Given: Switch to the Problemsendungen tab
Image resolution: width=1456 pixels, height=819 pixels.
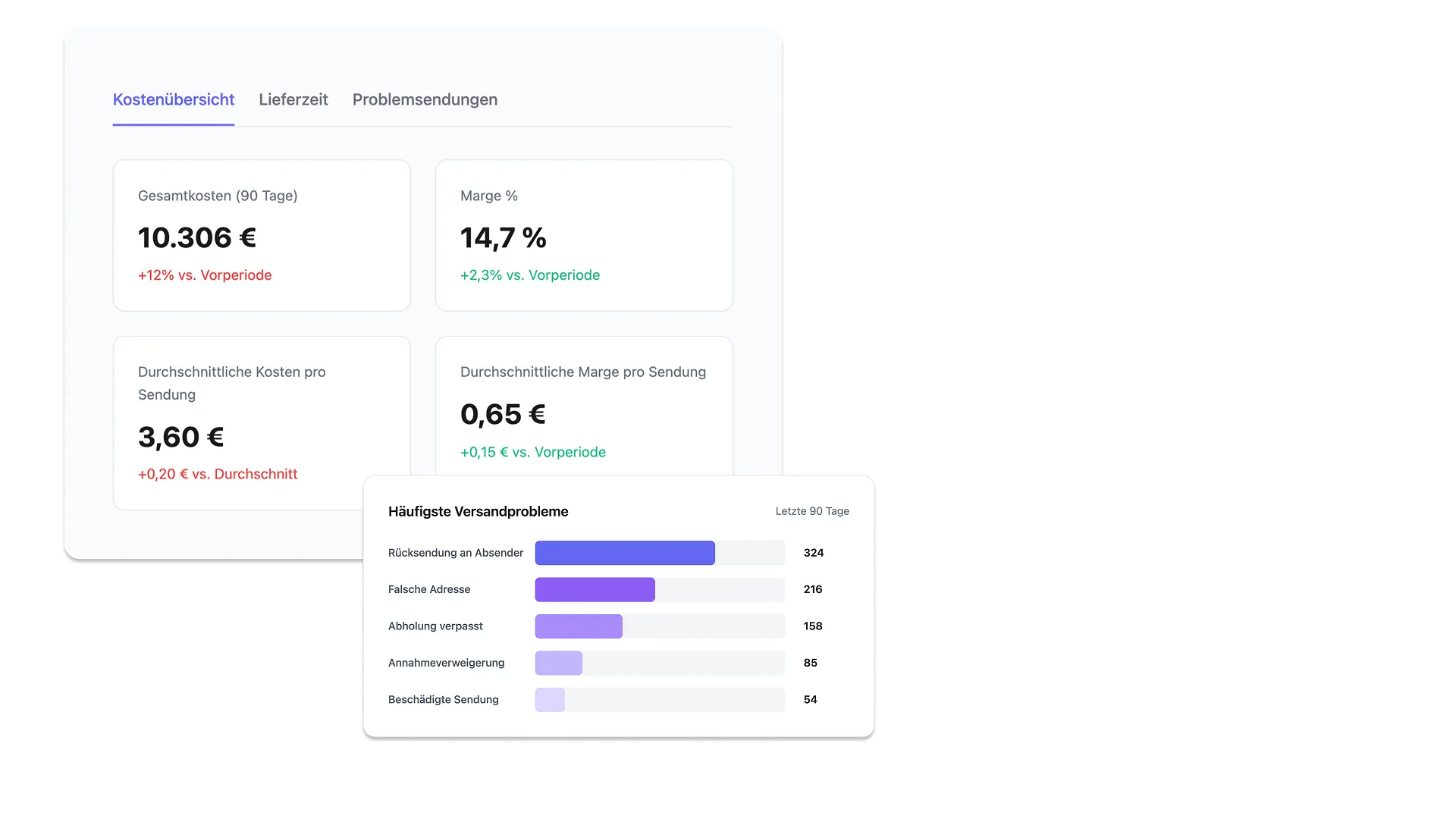Looking at the screenshot, I should pos(425,99).
